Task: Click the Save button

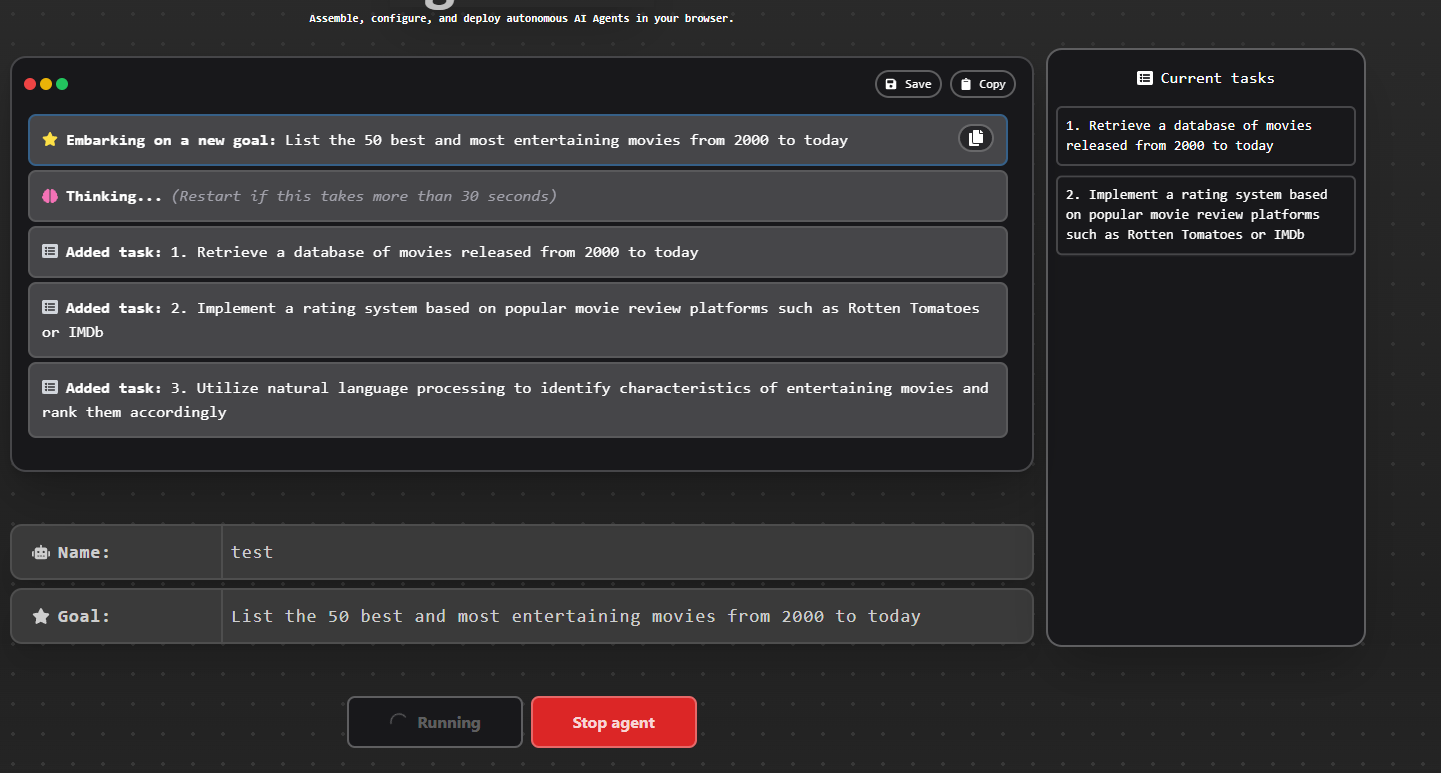Action: (908, 84)
